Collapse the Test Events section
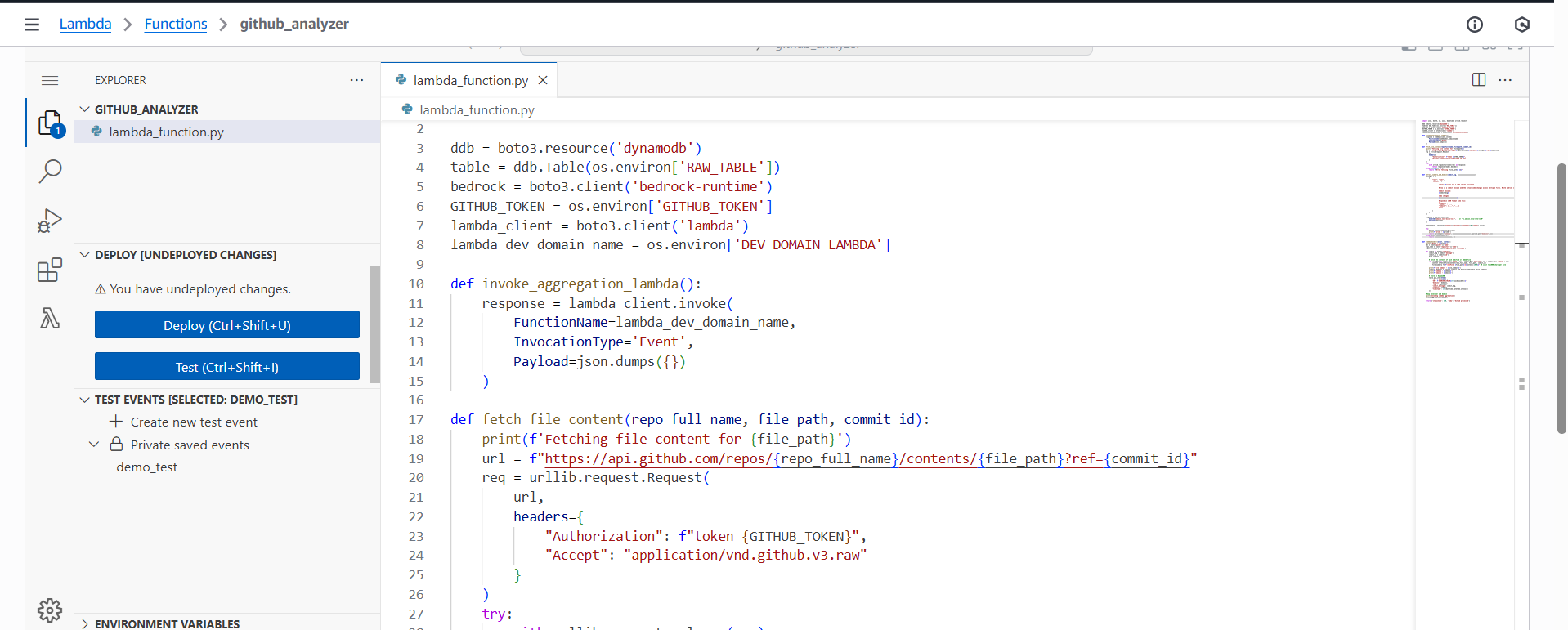This screenshot has height=630, width=1568. pyautogui.click(x=84, y=400)
